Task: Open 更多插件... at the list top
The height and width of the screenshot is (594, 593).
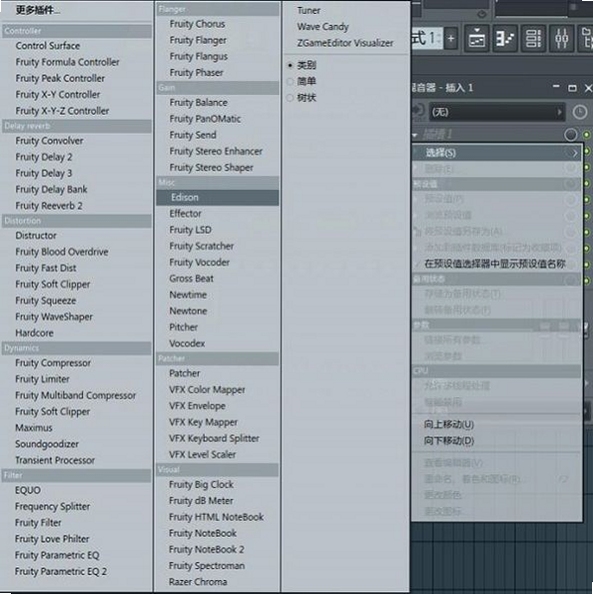Action: click(x=38, y=10)
